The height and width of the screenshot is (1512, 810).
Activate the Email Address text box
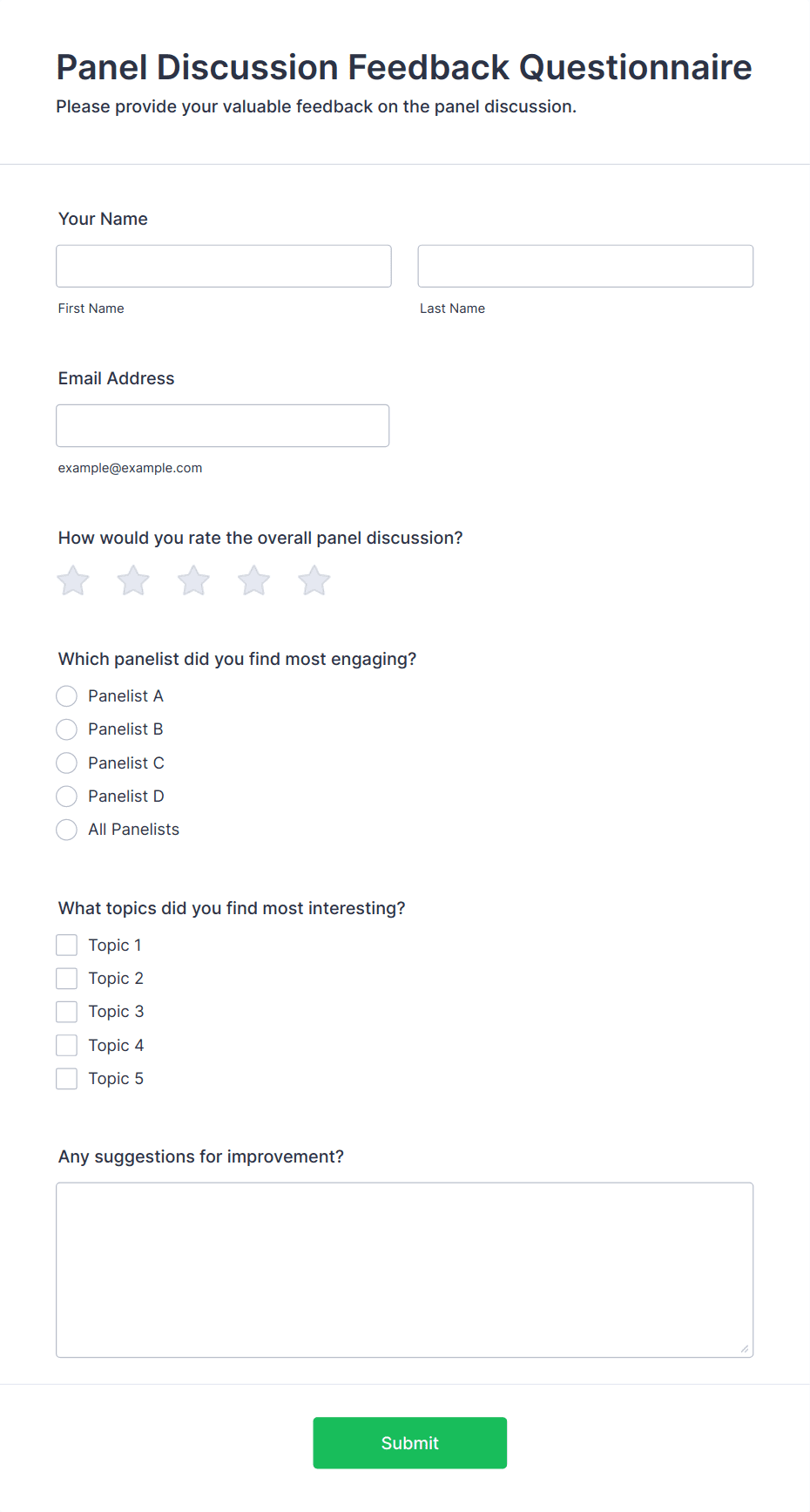coord(223,425)
